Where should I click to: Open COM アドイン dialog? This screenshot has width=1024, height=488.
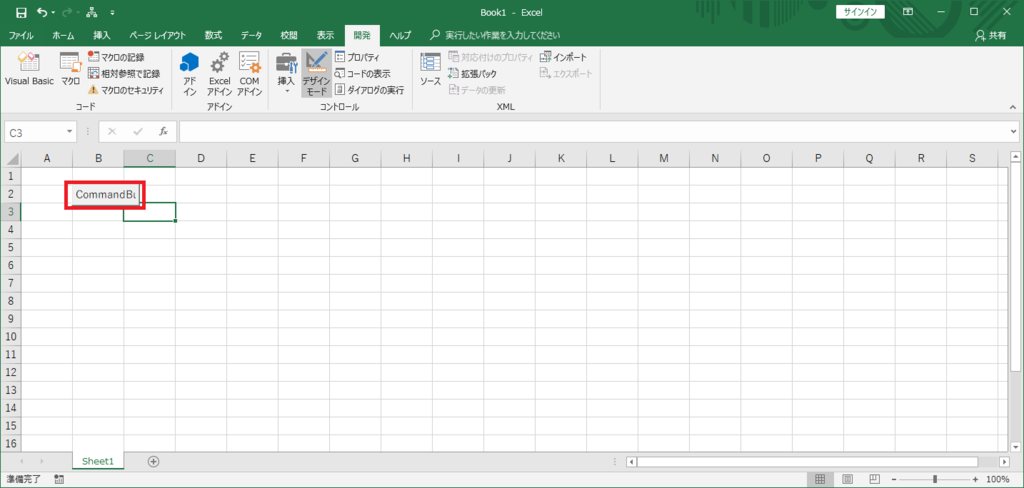pyautogui.click(x=249, y=74)
